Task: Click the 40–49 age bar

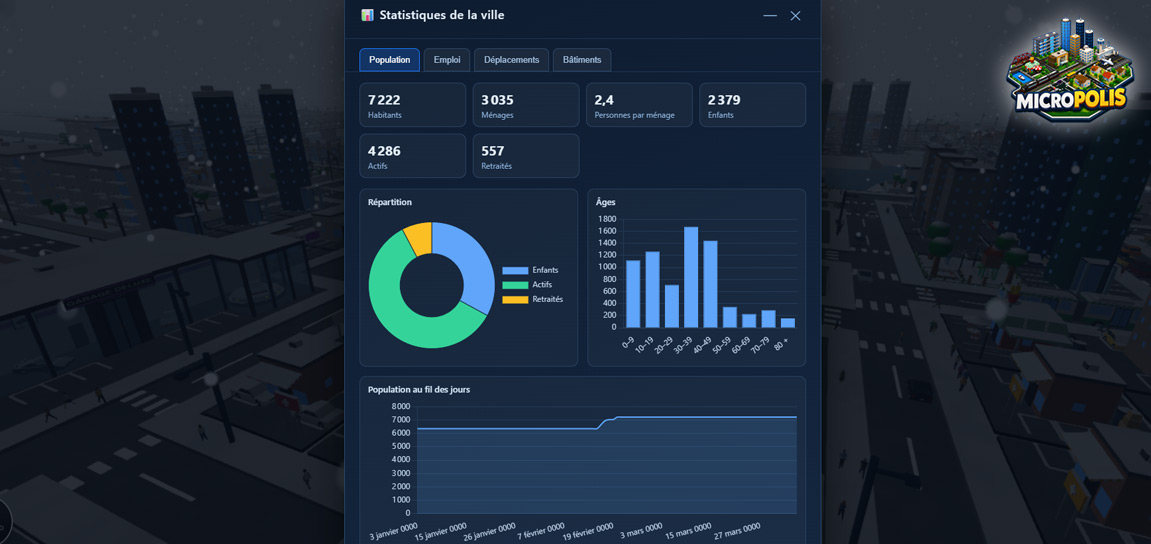Action: tap(711, 284)
